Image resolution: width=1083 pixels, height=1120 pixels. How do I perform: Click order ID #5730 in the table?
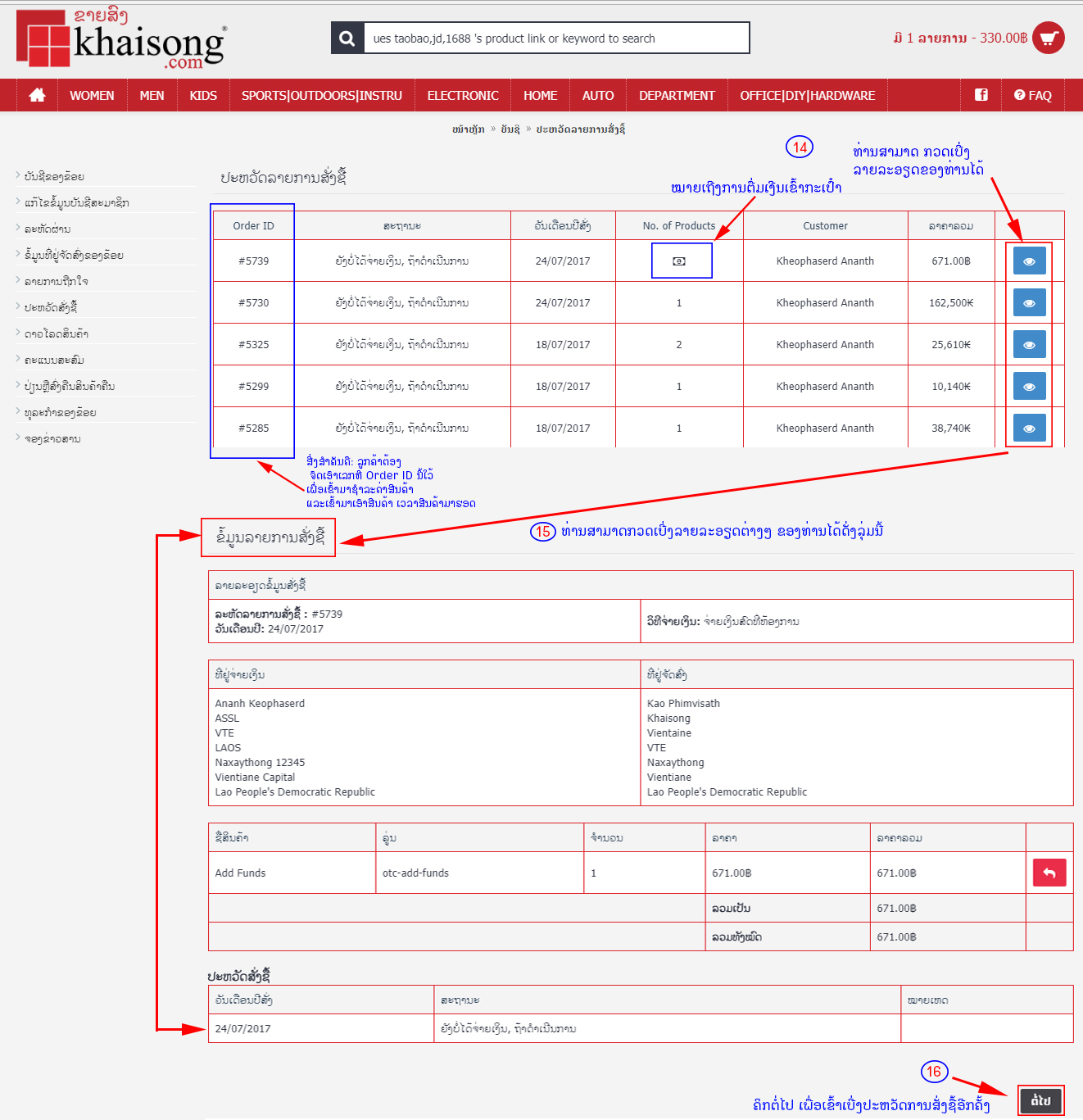click(254, 303)
